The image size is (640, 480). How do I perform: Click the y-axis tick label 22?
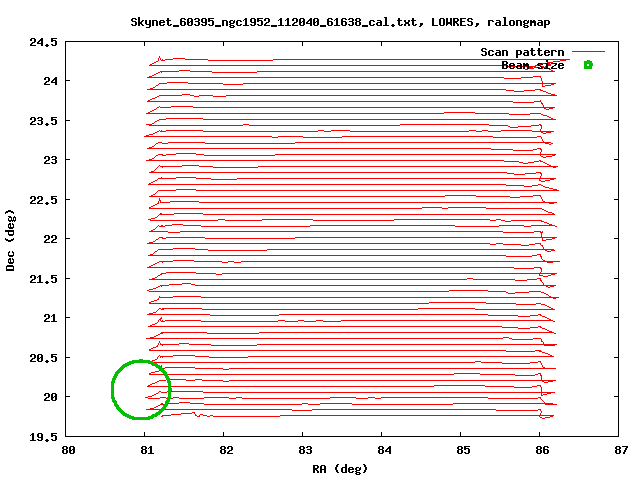51,239
